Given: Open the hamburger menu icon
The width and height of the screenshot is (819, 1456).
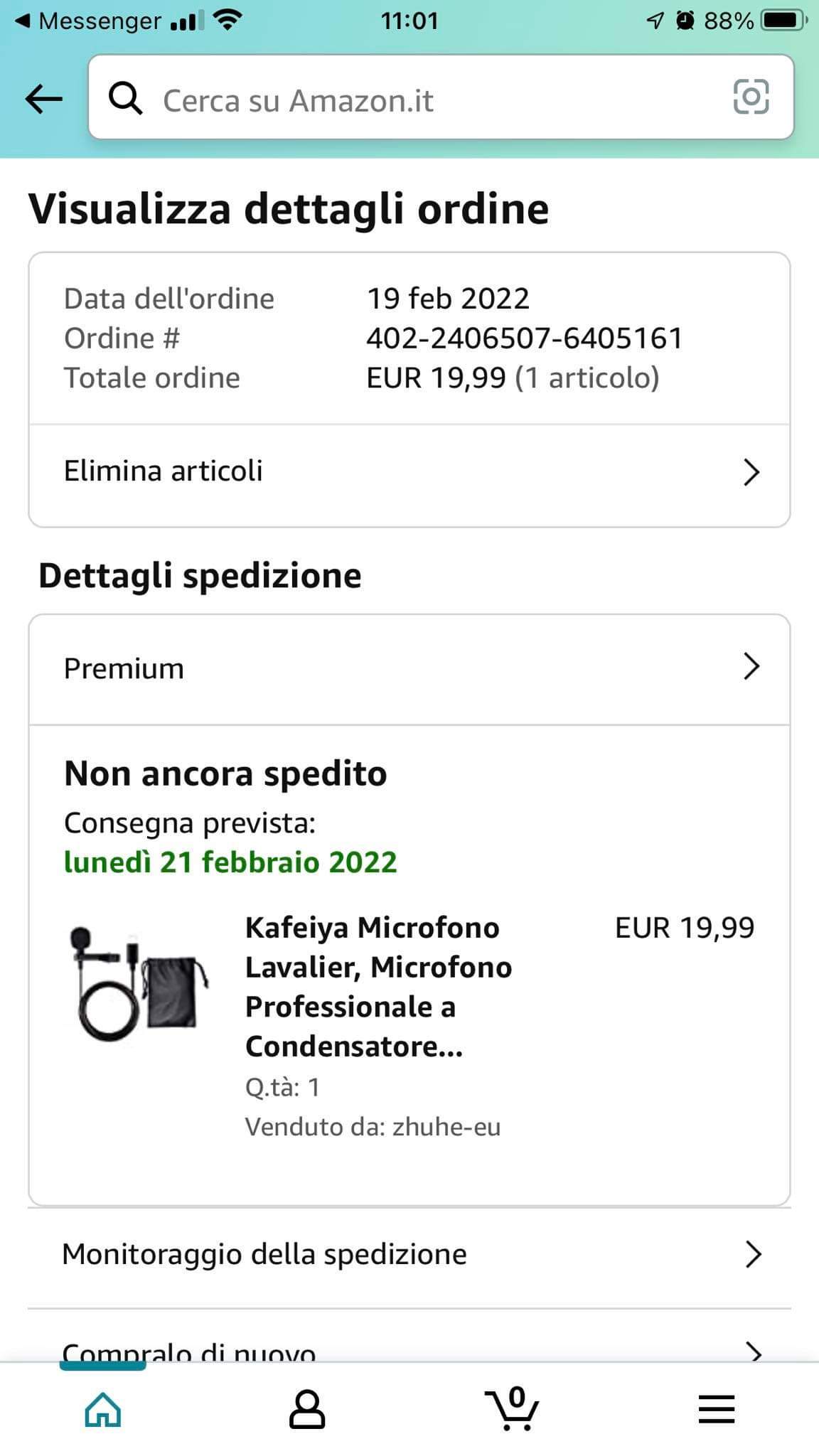Looking at the screenshot, I should coord(716,1409).
